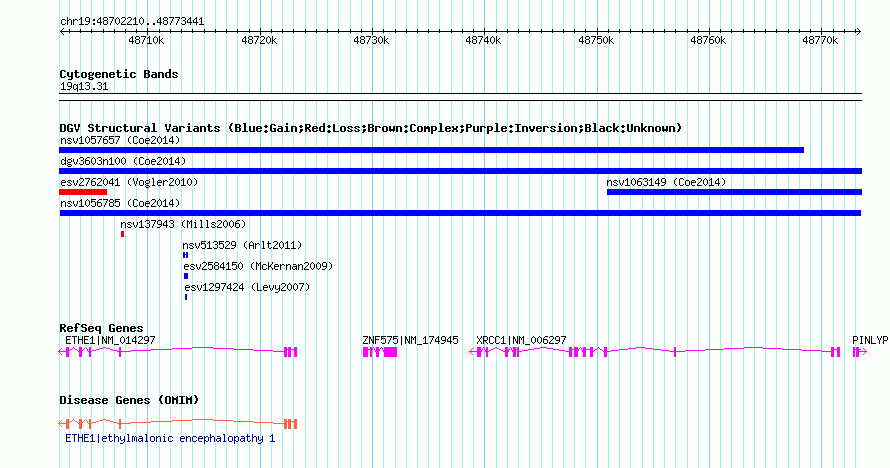Open the nsv1057657 (Coe2014) label

(120, 140)
